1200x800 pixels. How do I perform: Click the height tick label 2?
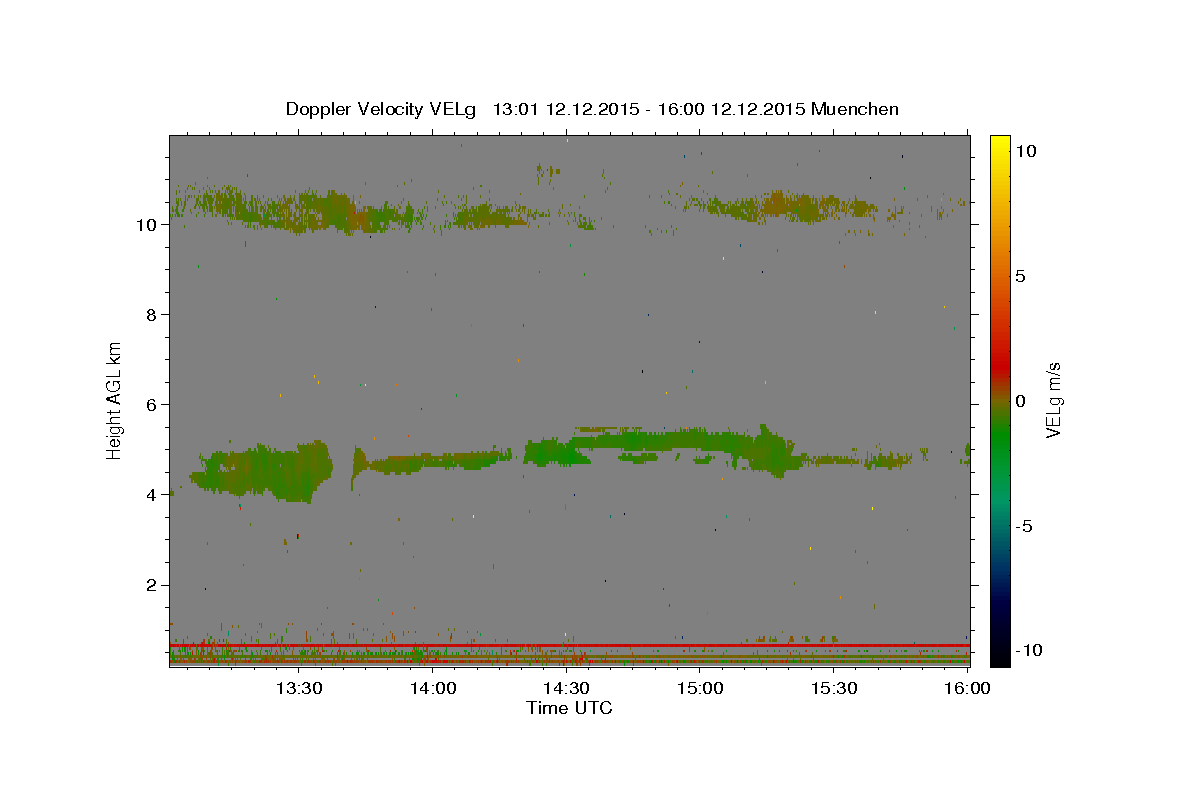coord(152,585)
